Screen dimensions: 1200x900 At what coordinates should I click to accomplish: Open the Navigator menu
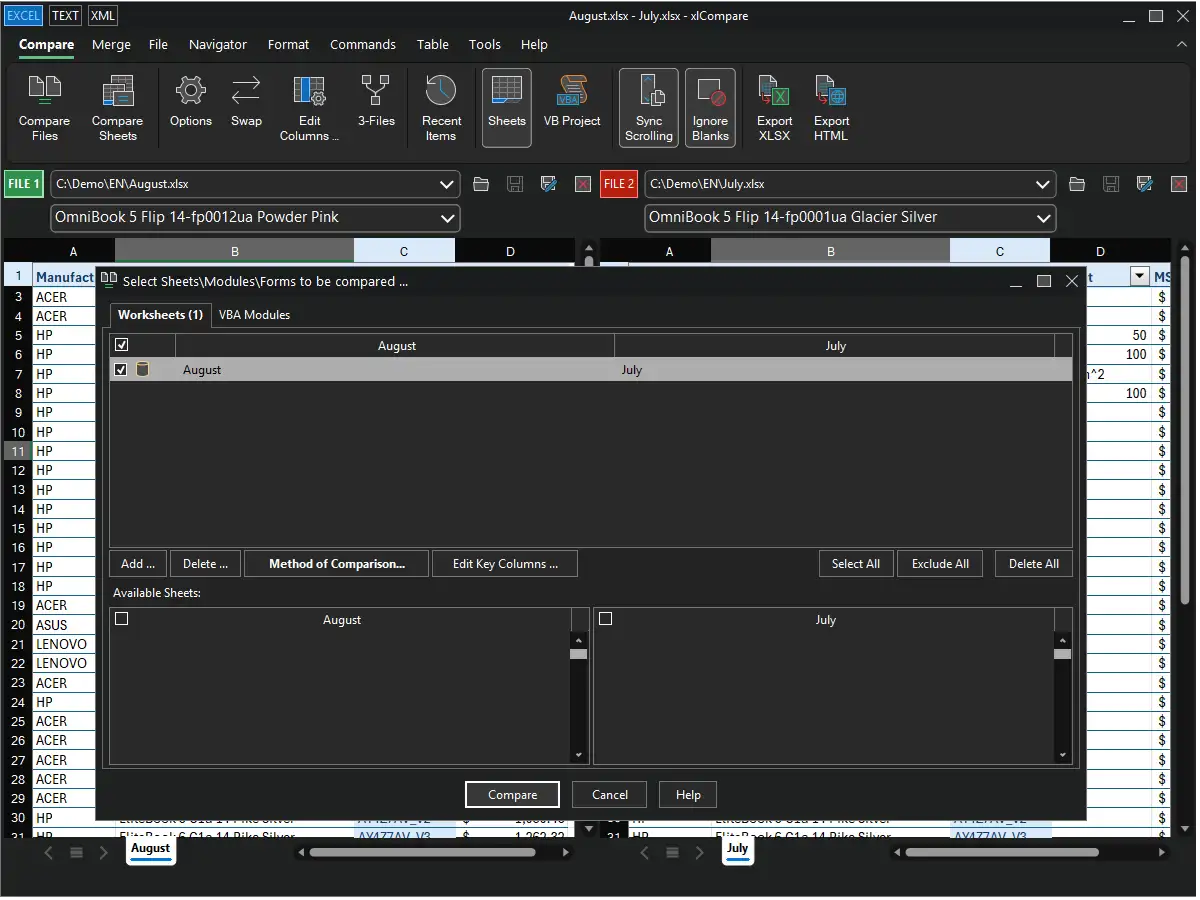coord(217,44)
